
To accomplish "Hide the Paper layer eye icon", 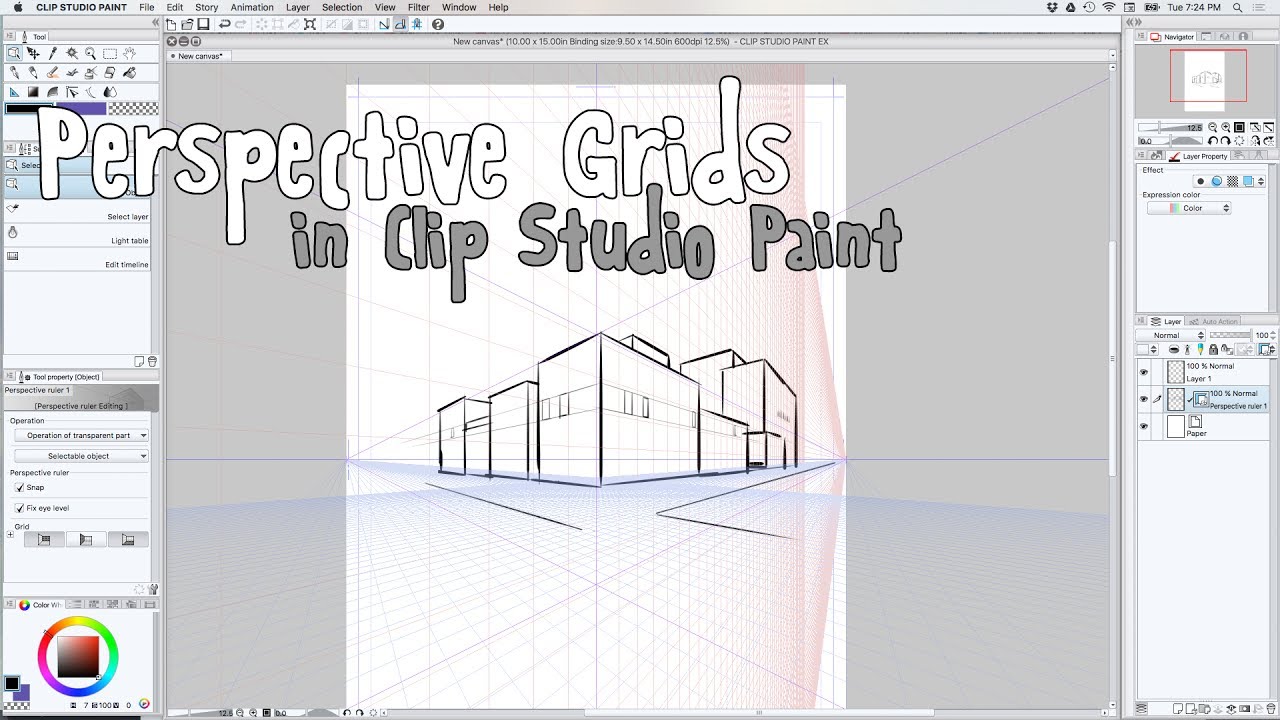I will 1144,427.
